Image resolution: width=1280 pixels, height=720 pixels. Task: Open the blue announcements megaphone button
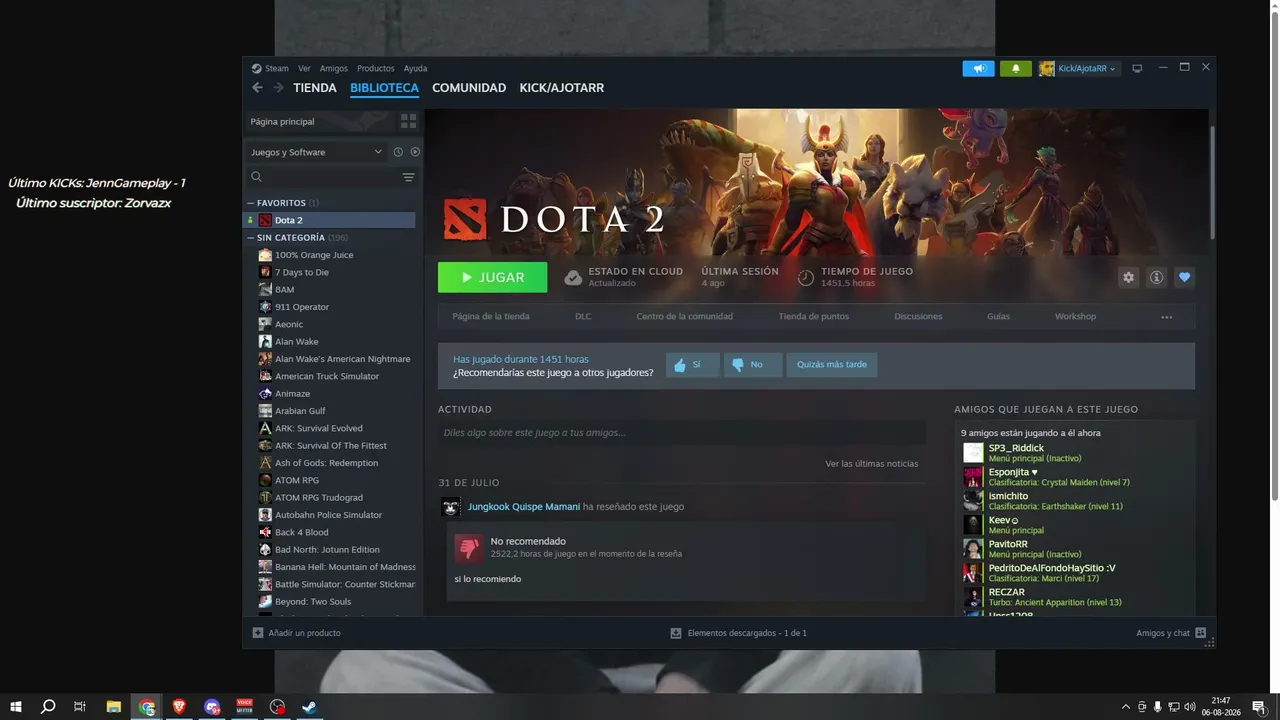[979, 69]
